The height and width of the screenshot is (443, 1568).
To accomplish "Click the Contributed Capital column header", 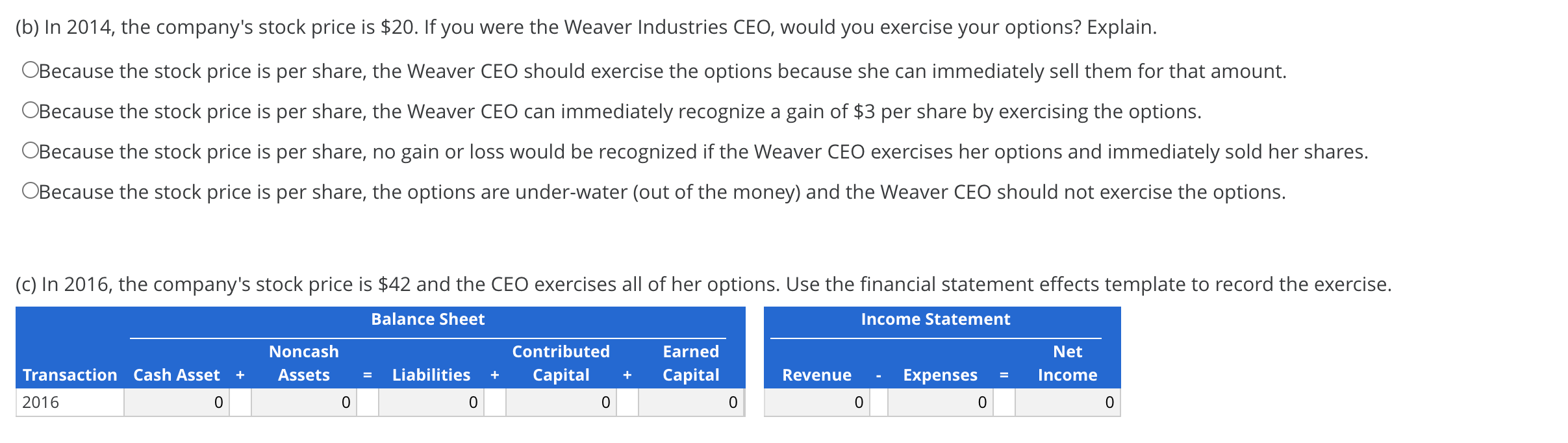I will pos(560,364).
